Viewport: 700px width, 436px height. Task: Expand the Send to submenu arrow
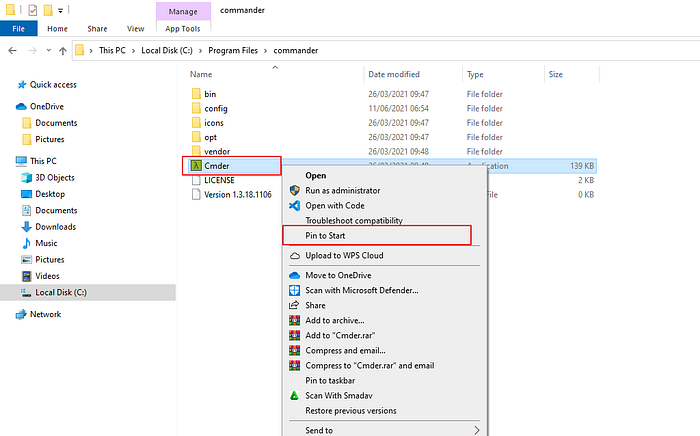coord(476,430)
